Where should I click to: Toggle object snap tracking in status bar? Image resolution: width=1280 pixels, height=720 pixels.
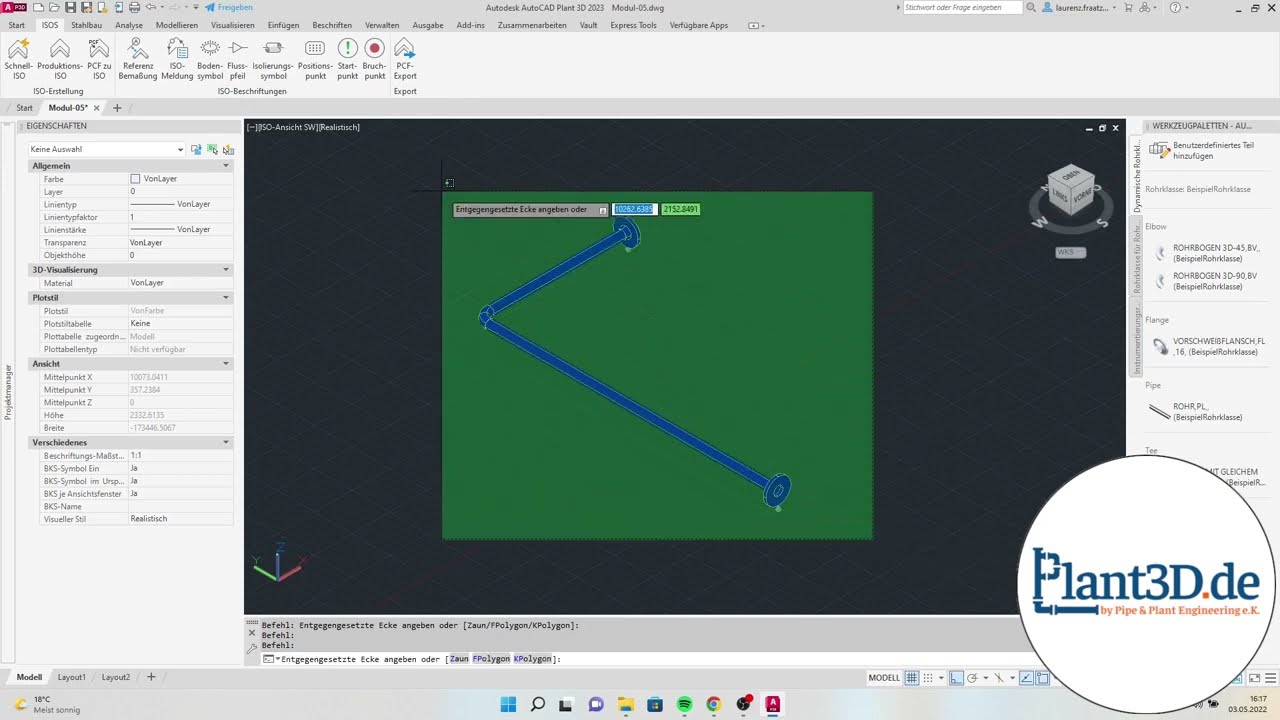coord(1025,677)
